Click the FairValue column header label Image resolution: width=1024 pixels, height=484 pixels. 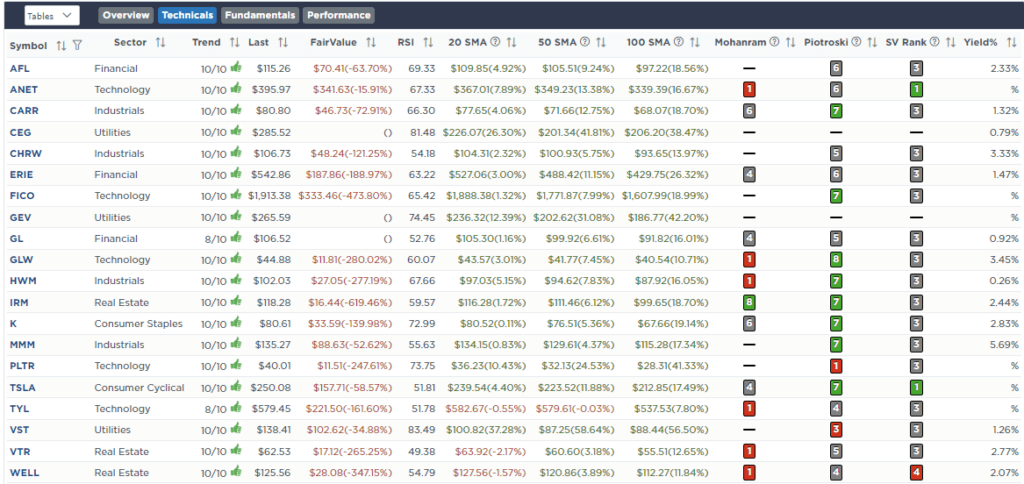click(x=333, y=42)
